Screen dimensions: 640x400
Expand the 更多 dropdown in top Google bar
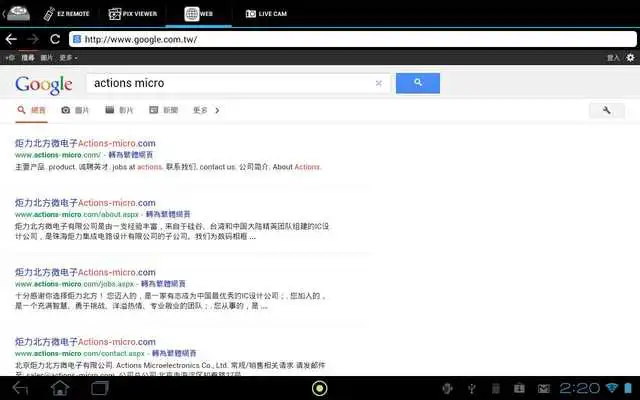[68, 58]
